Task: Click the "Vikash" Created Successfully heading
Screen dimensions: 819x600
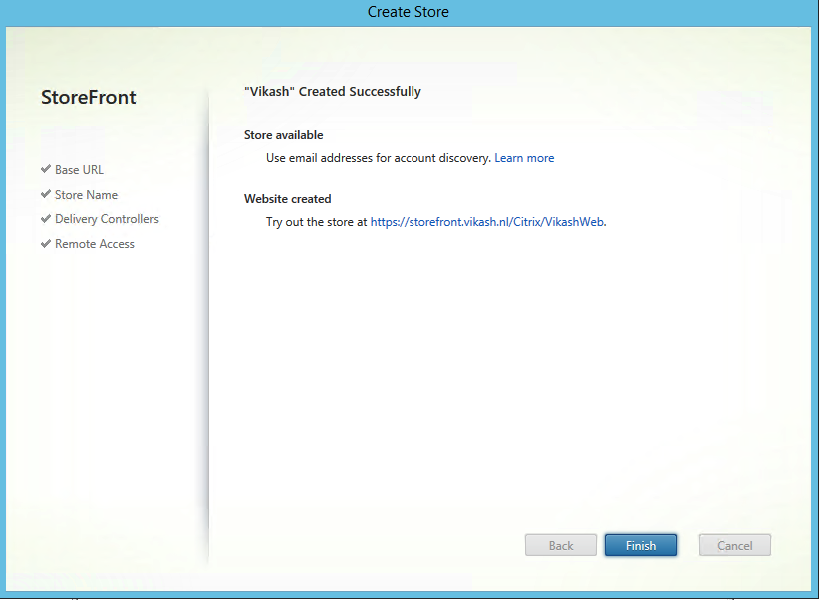Action: [332, 91]
